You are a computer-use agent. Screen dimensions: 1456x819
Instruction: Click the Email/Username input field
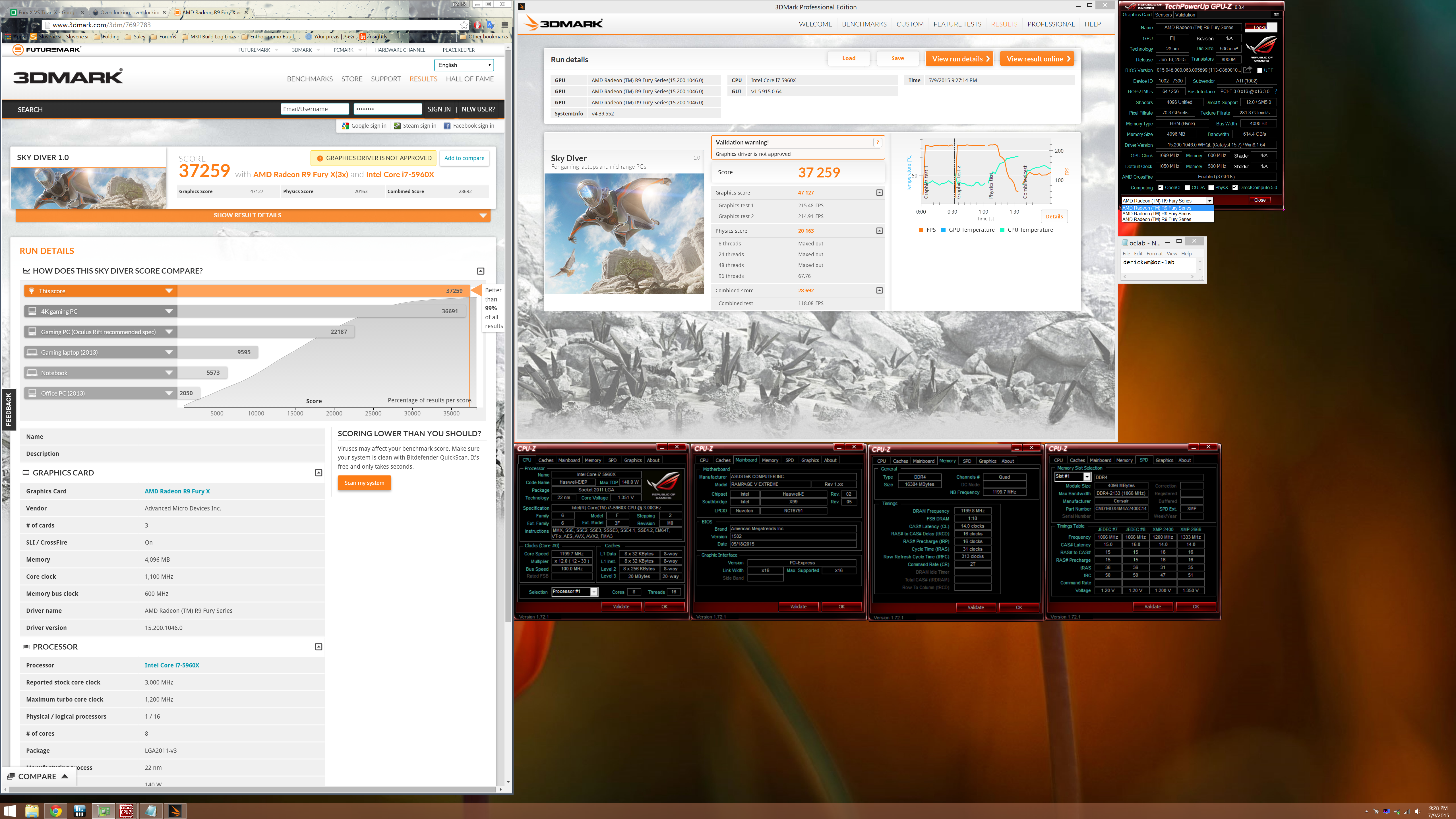314,109
